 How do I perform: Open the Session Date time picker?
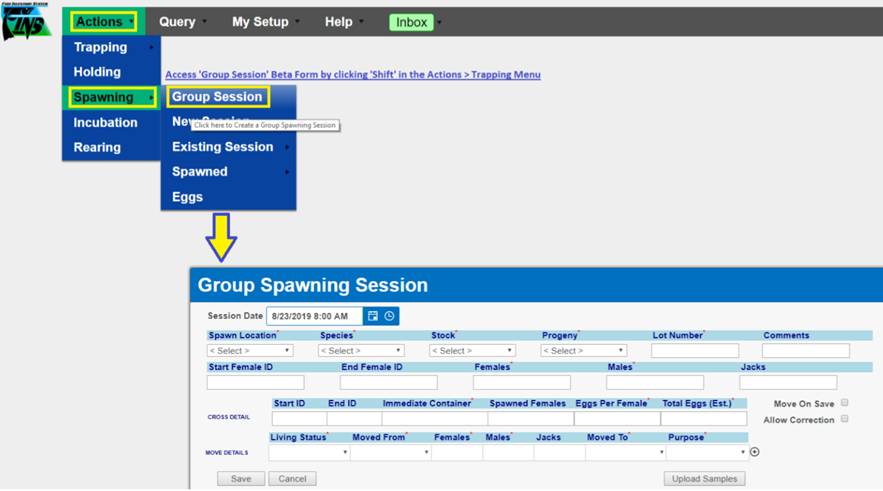[389, 316]
